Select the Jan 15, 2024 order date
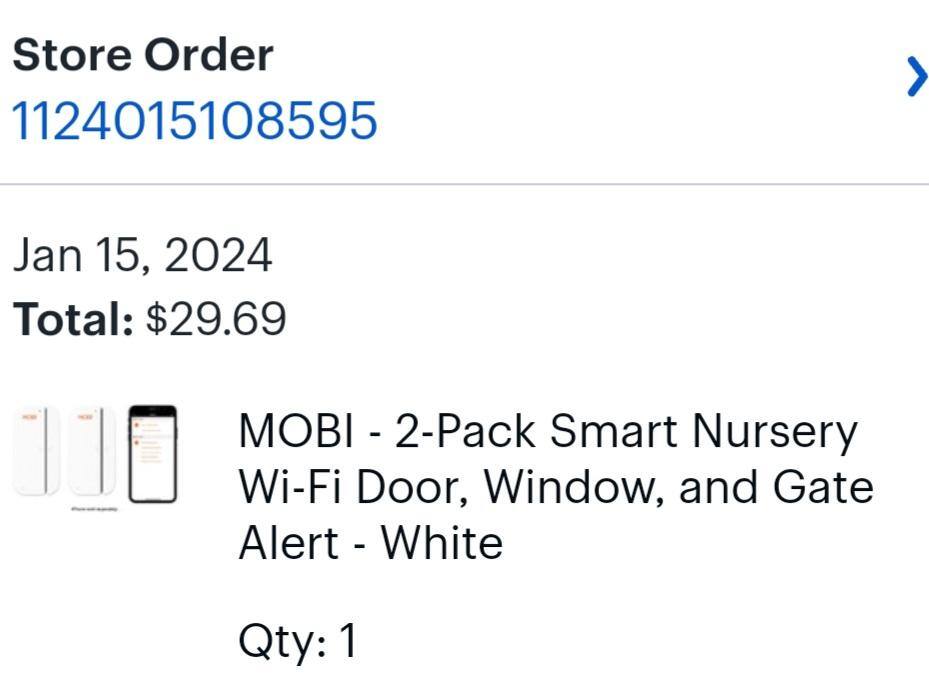929x700 pixels. coord(142,255)
